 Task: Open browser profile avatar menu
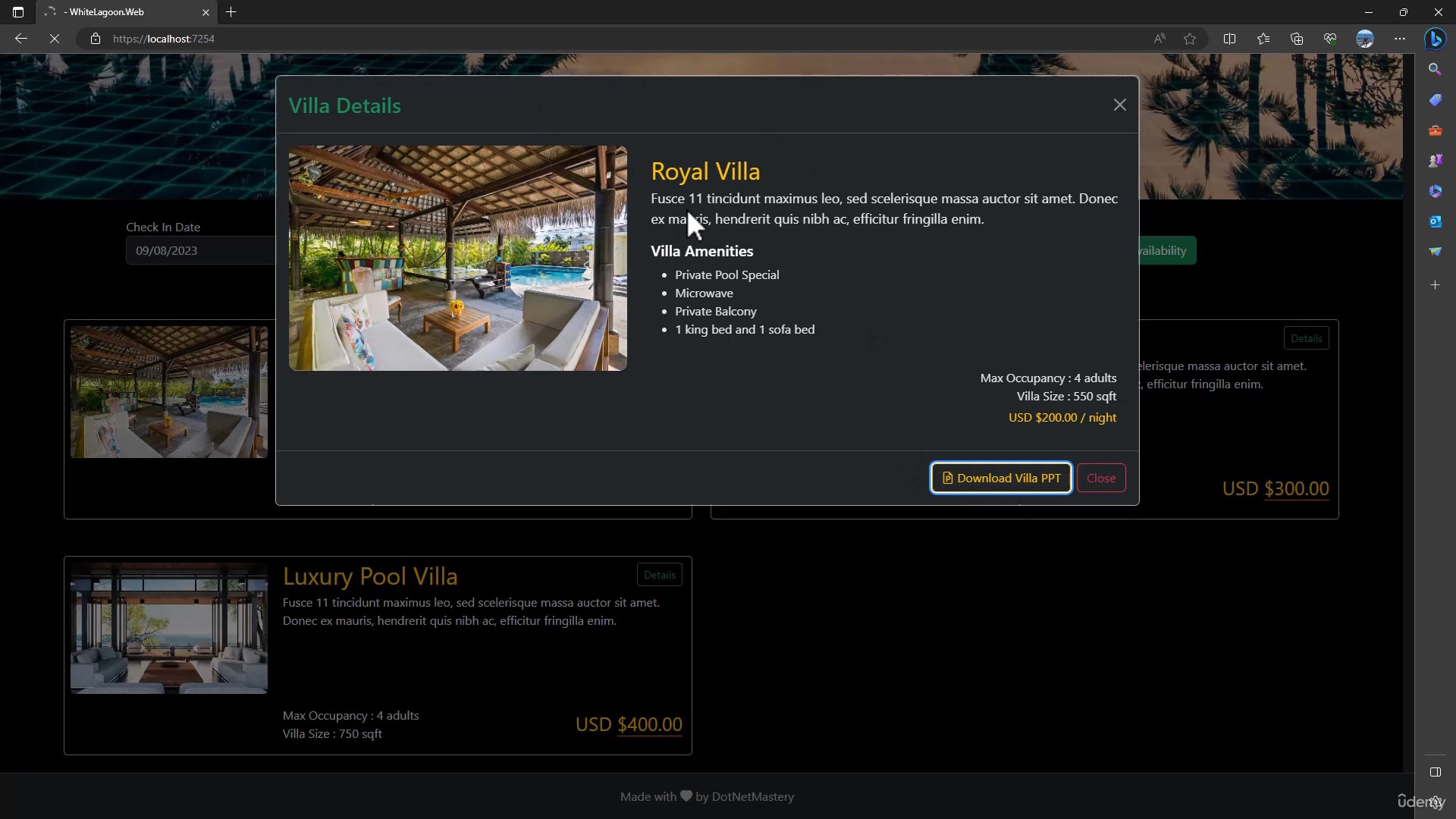pyautogui.click(x=1364, y=39)
